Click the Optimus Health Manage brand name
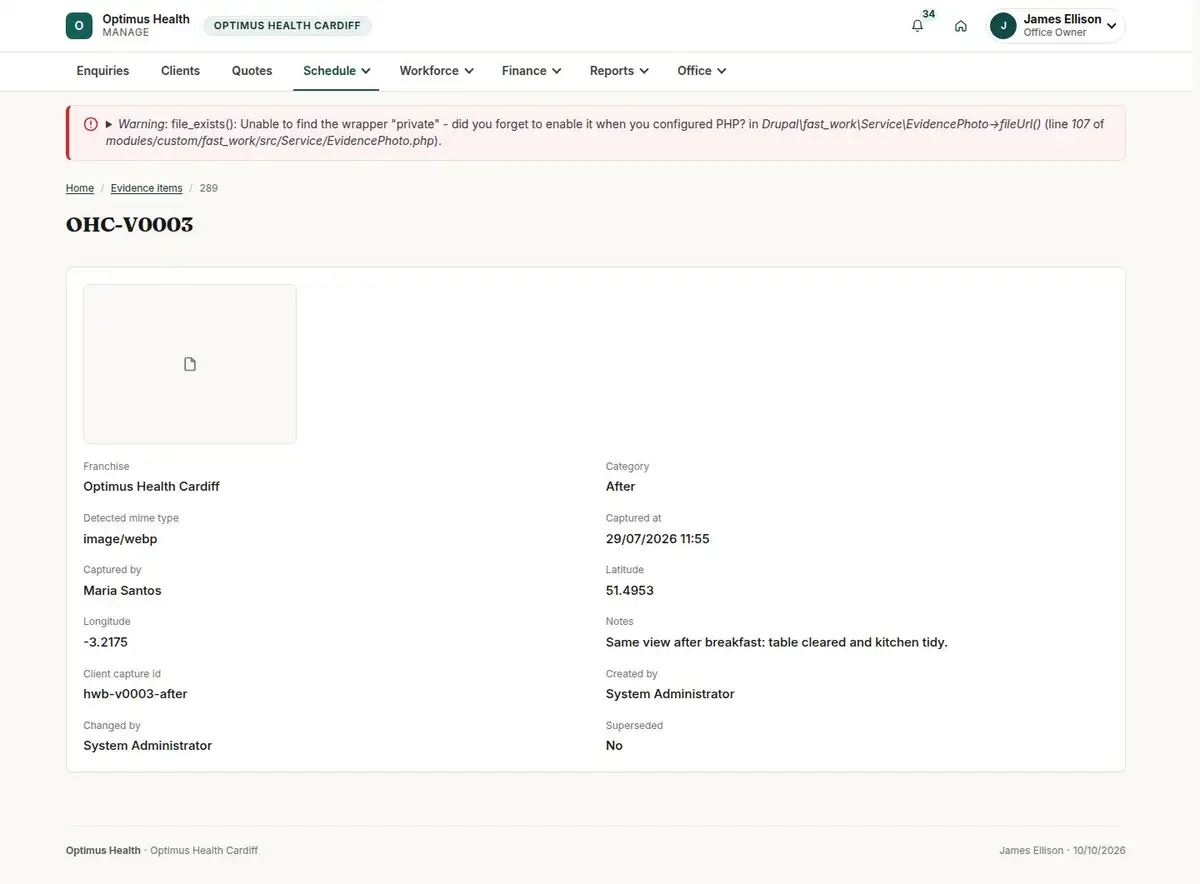1200x884 pixels. [x=146, y=26]
